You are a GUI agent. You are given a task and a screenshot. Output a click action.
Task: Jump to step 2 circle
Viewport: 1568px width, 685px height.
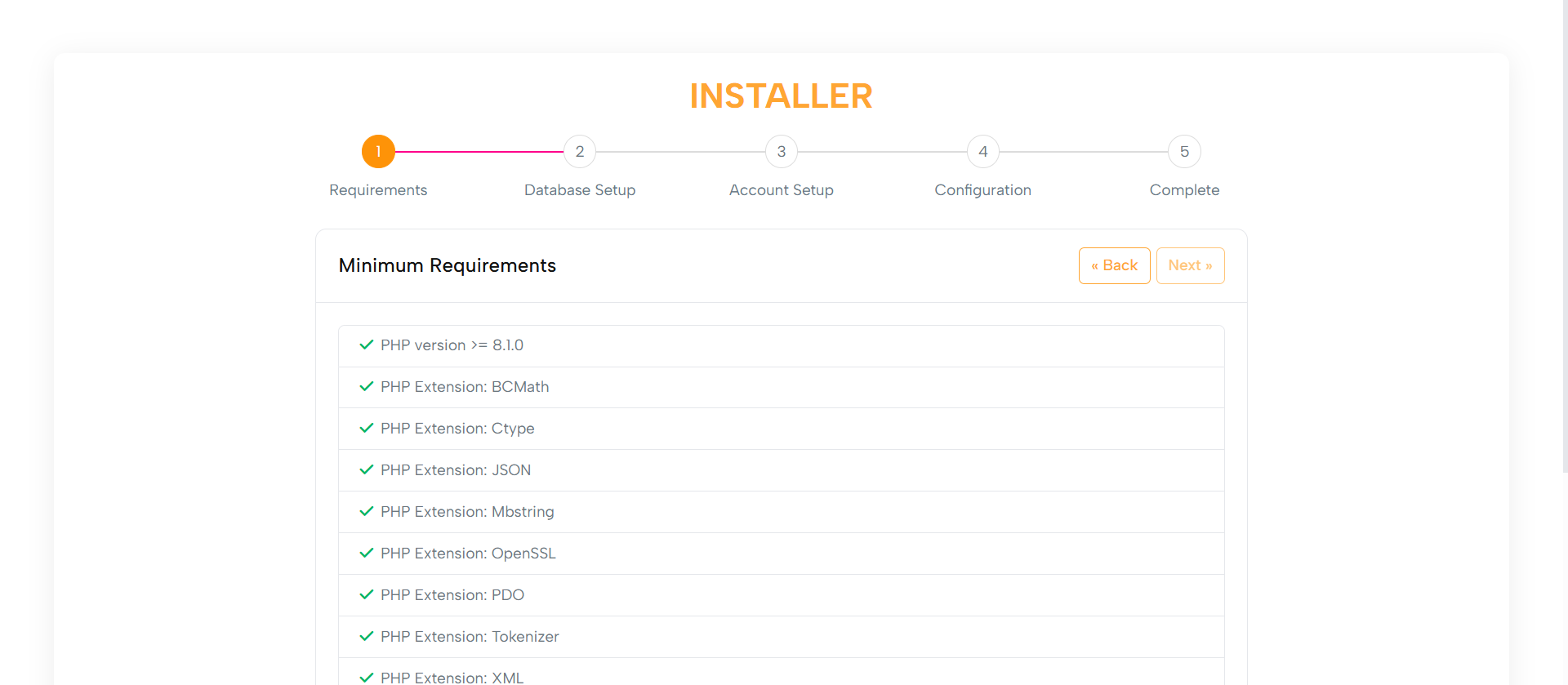click(x=580, y=152)
